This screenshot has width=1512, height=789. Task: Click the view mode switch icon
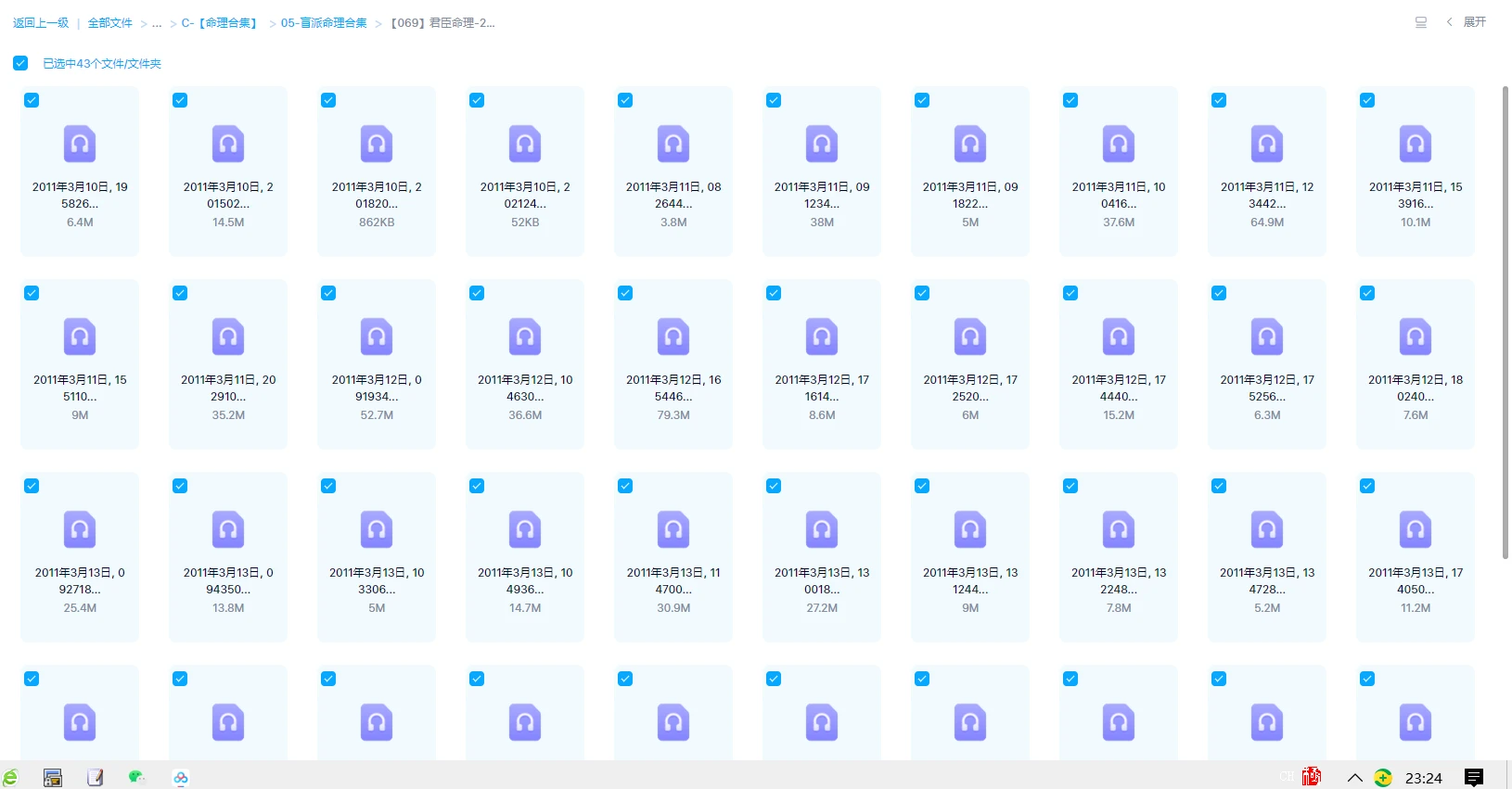(1420, 22)
